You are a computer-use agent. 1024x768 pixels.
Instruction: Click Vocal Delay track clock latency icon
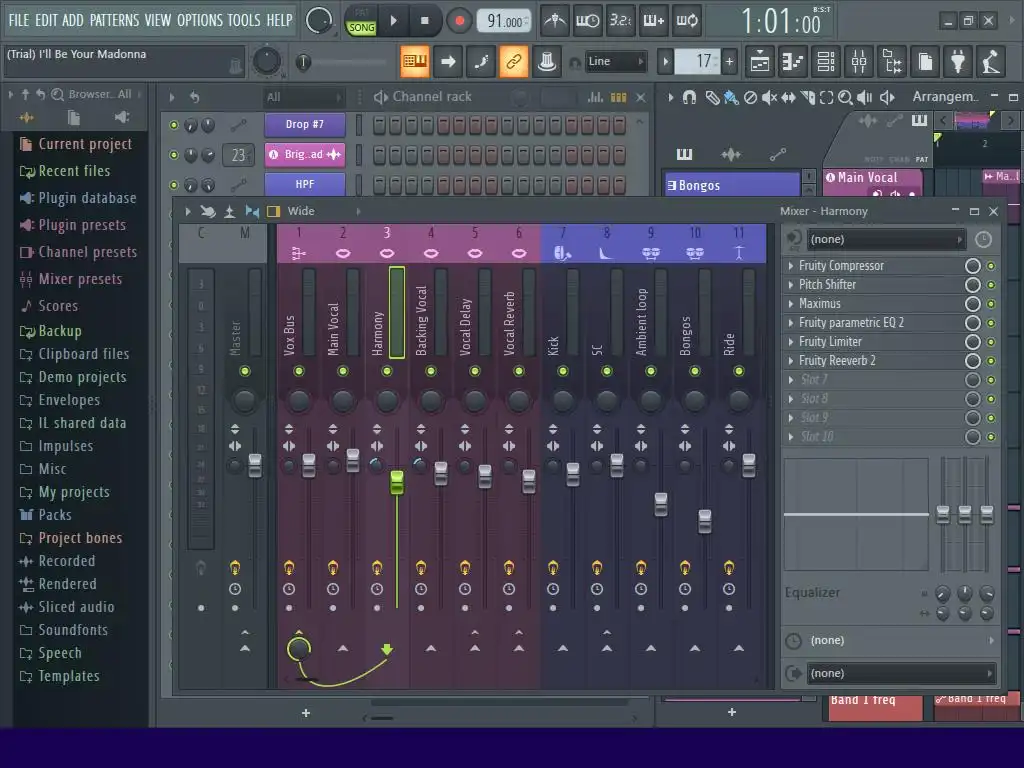(x=465, y=589)
